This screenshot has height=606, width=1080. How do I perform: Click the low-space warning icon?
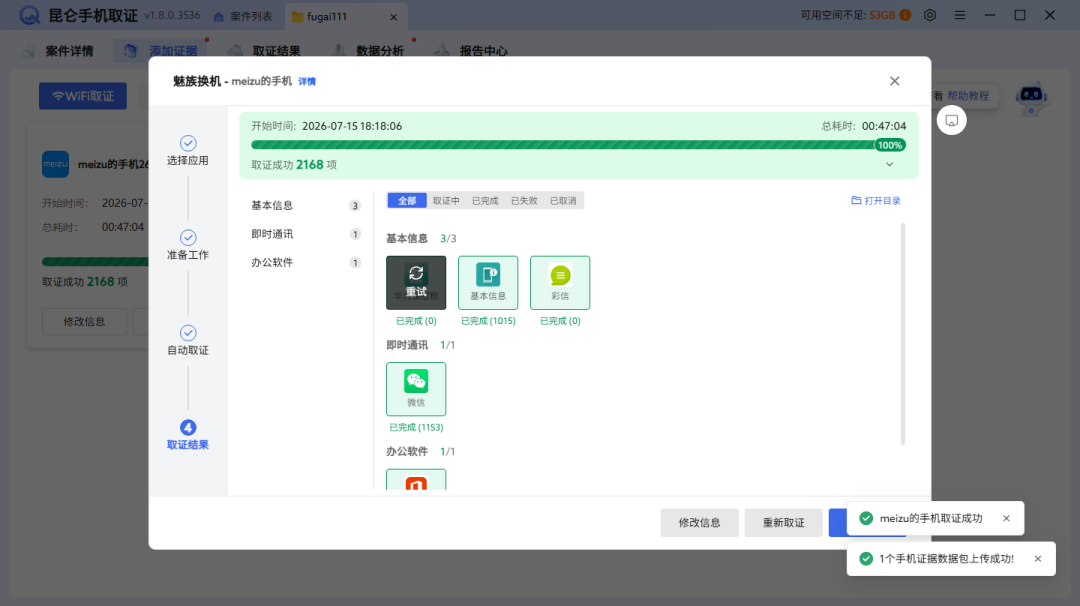(x=905, y=15)
